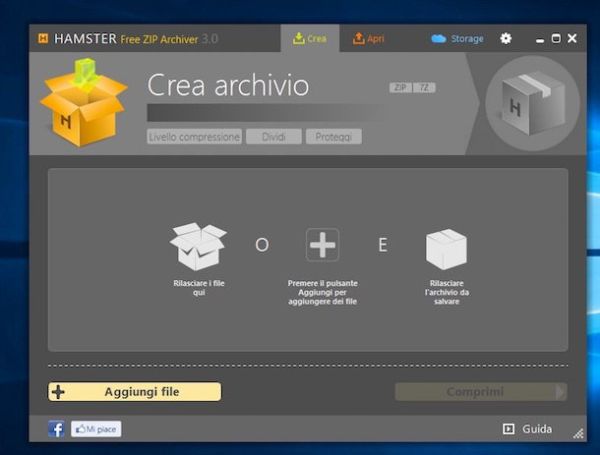Open cloud Storage options

click(x=457, y=39)
